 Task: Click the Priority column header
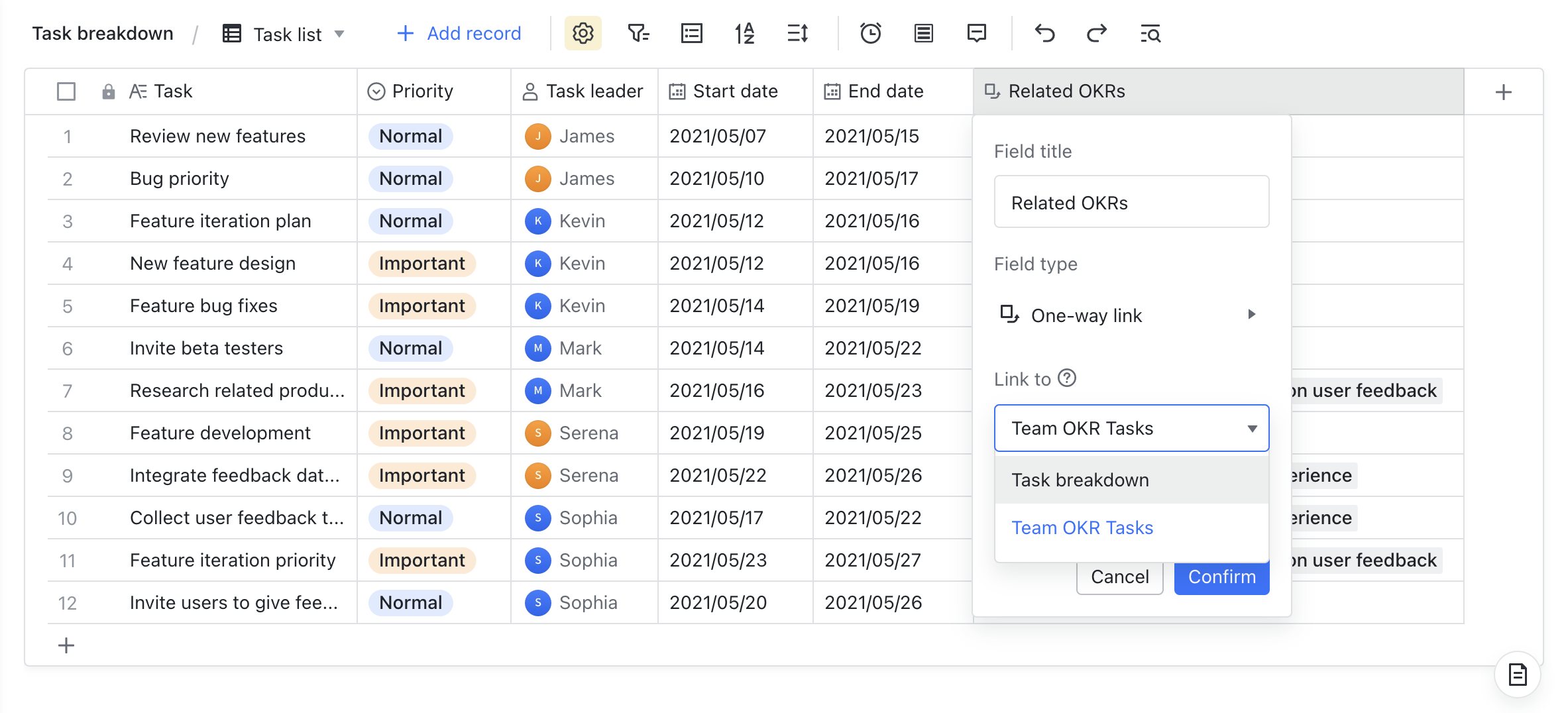pos(434,91)
